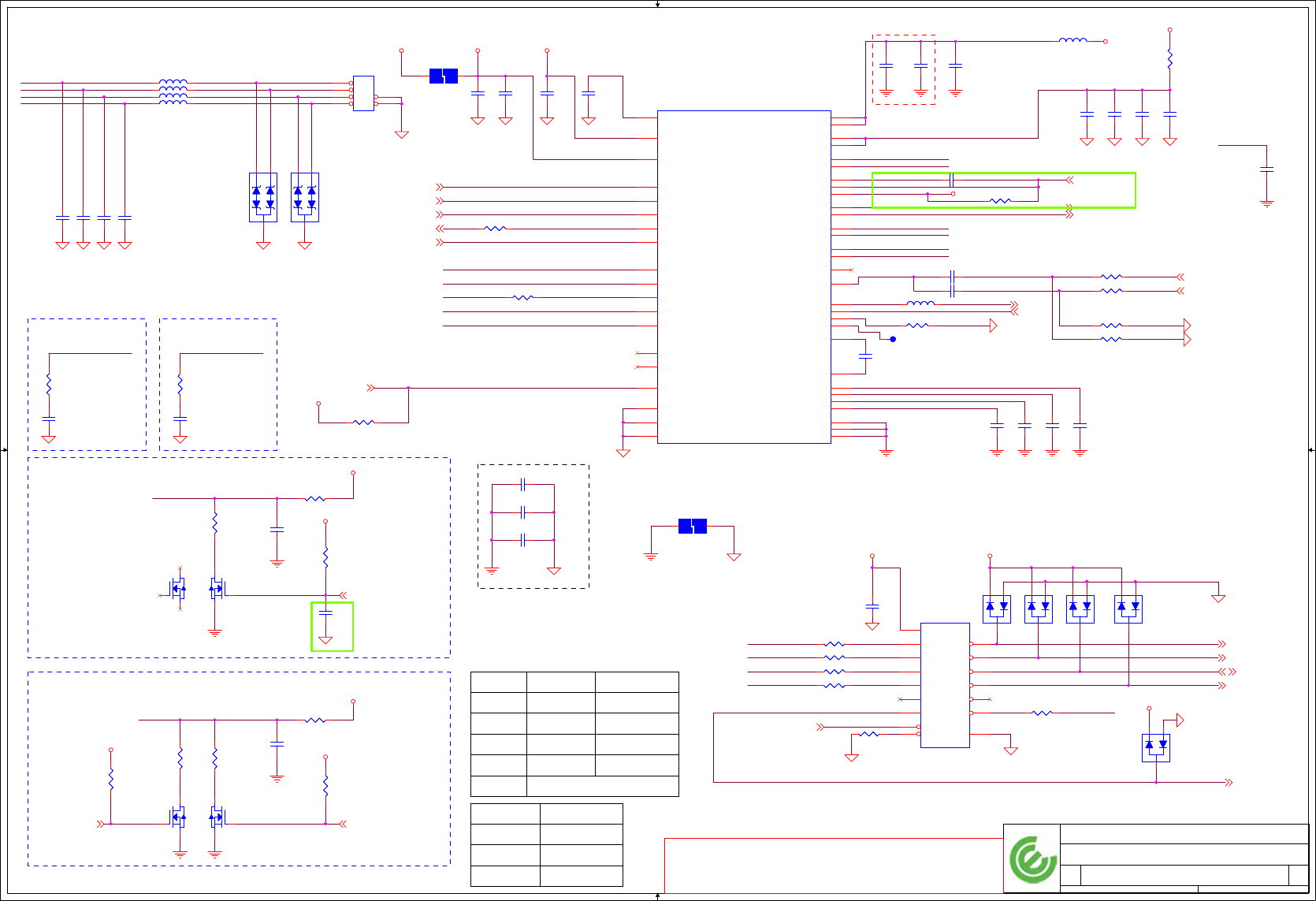Select the small four-pin connector block top left
This screenshot has width=1316, height=901.
pyautogui.click(x=363, y=93)
